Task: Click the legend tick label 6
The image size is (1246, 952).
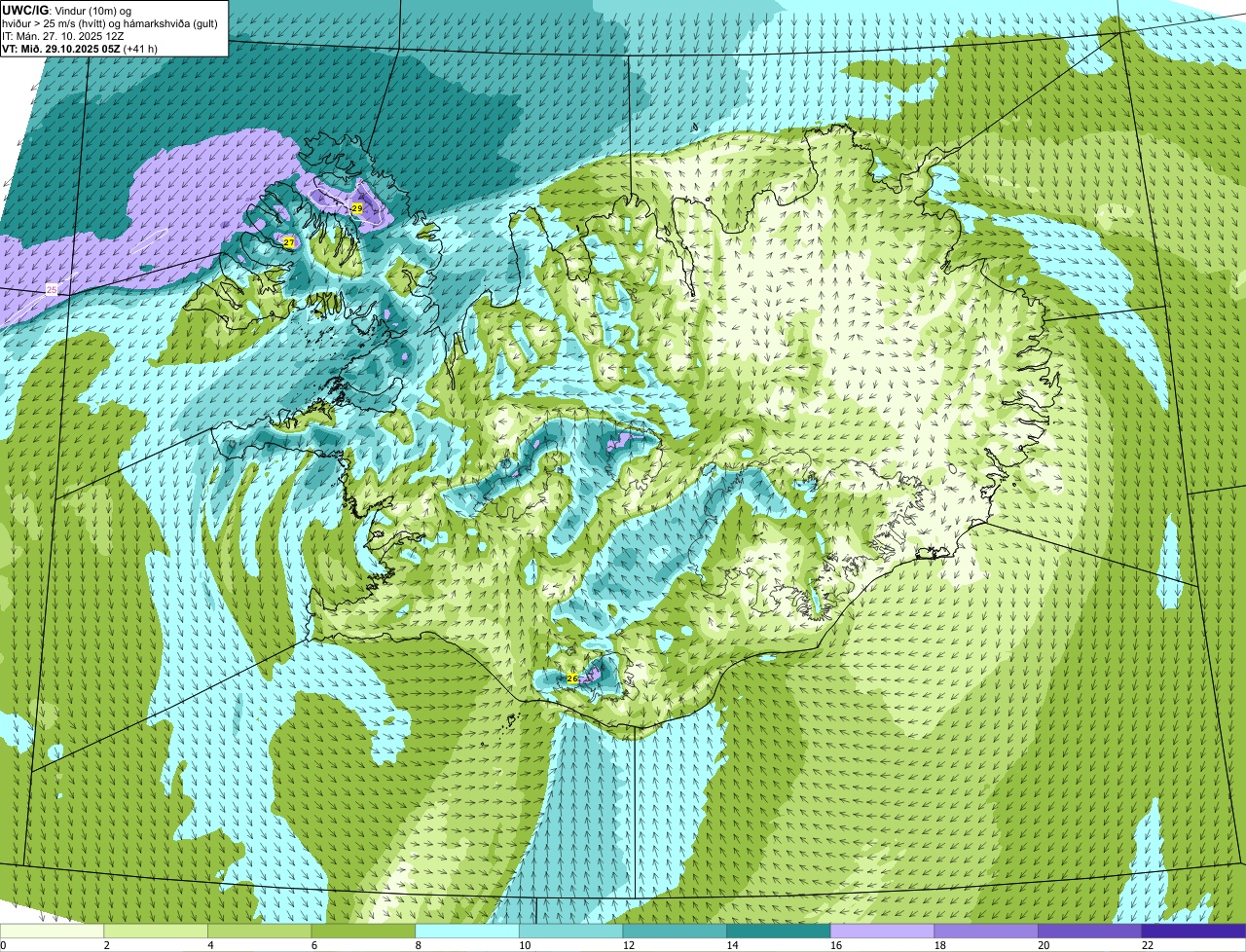Action: coord(313,945)
